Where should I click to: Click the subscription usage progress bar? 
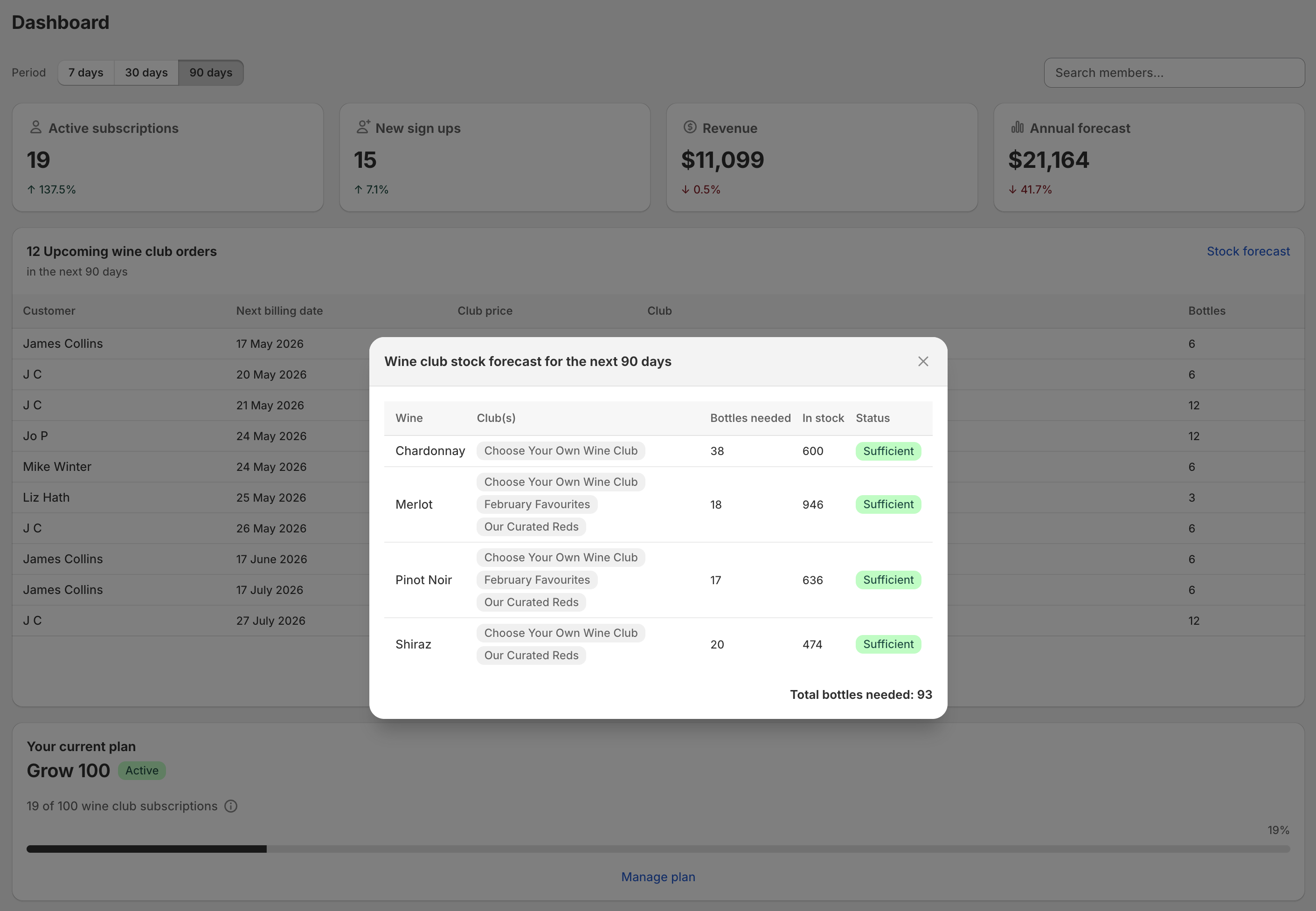point(658,849)
